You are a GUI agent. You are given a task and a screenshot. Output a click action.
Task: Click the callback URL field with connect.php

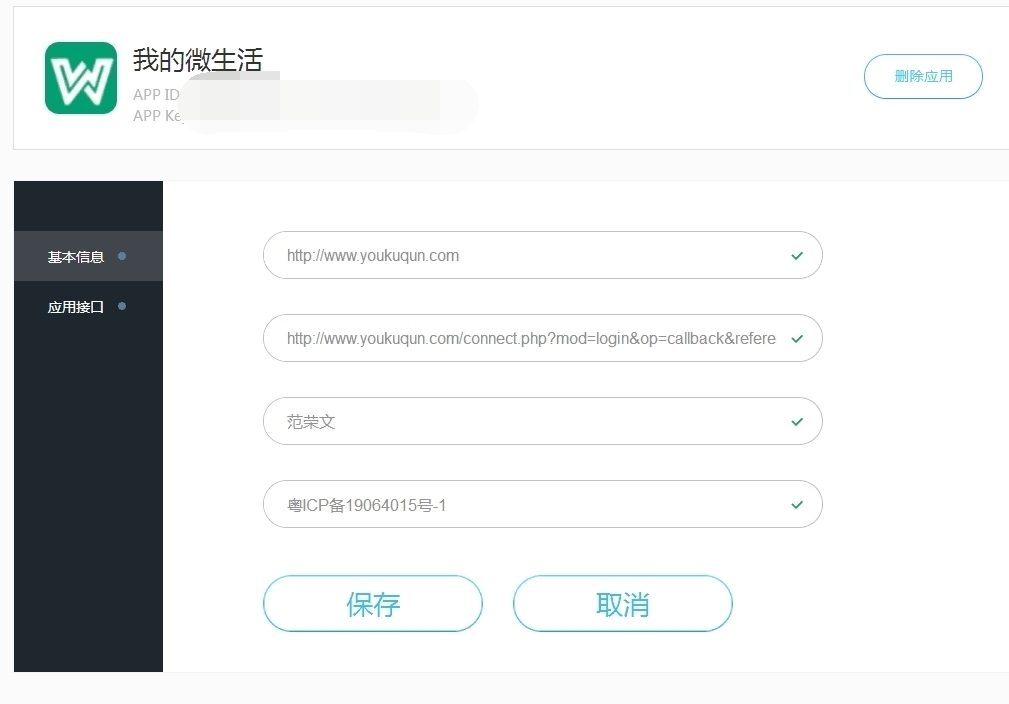542,338
